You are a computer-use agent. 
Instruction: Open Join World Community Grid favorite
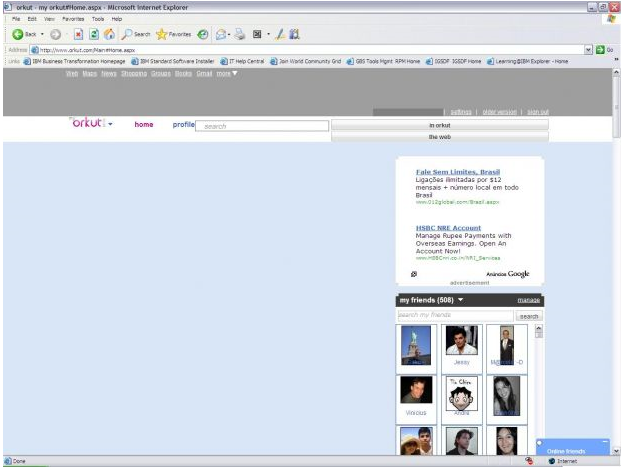pos(306,61)
